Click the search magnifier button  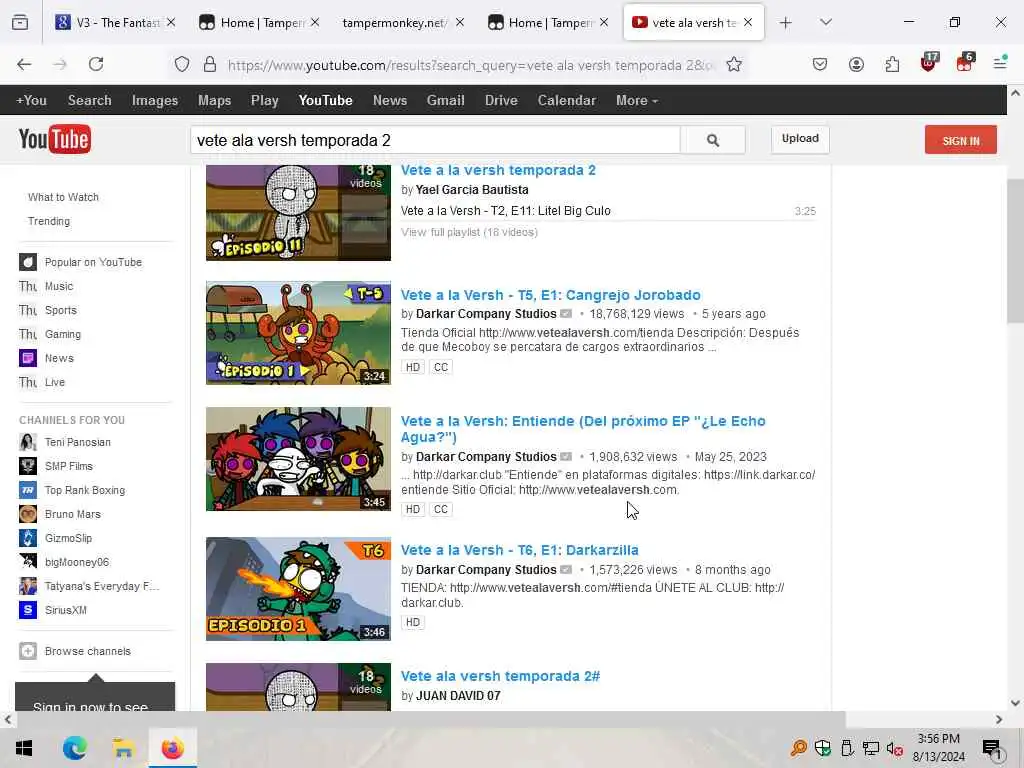712,140
